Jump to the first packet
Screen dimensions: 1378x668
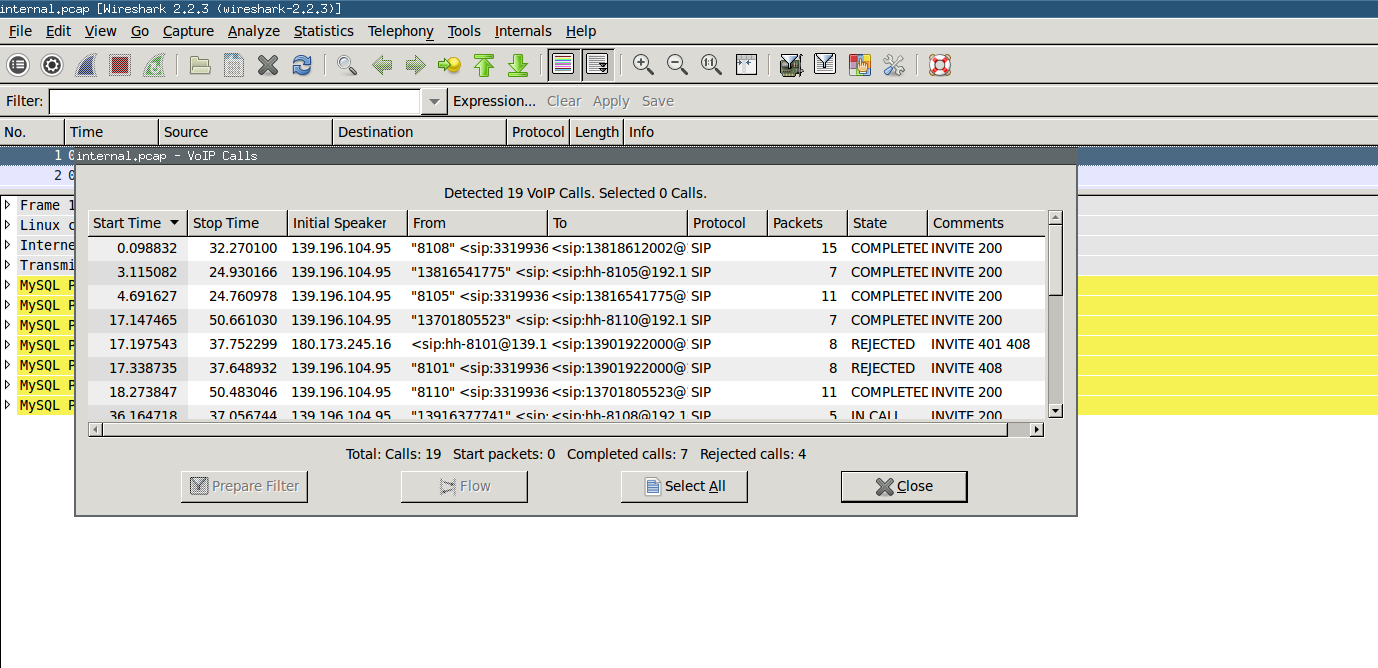coord(484,66)
